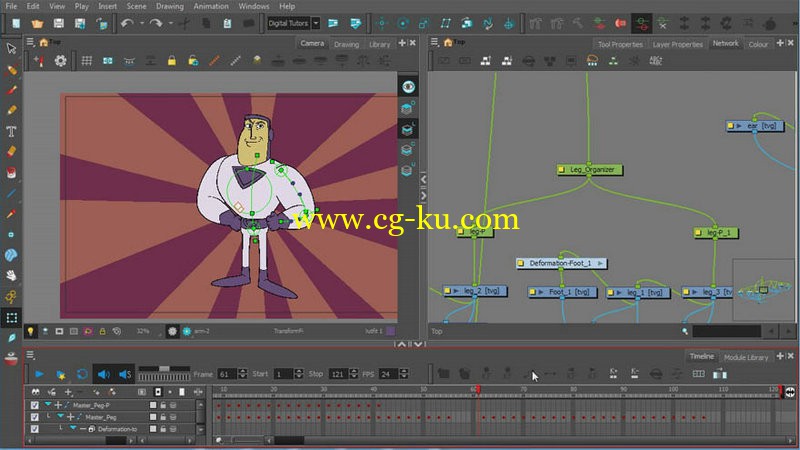
Task: Click the Open folder icon
Action: tap(37, 23)
